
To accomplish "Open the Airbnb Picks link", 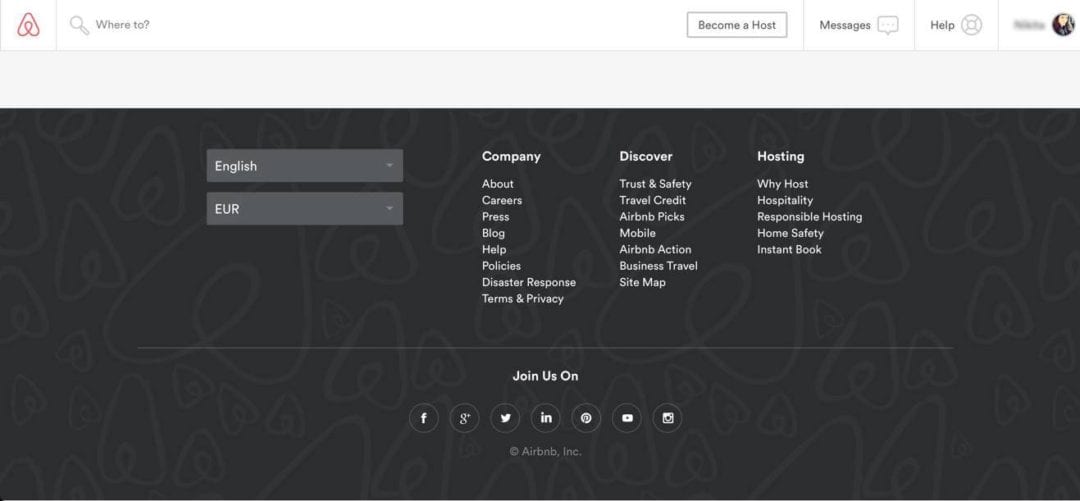I will click(x=652, y=217).
